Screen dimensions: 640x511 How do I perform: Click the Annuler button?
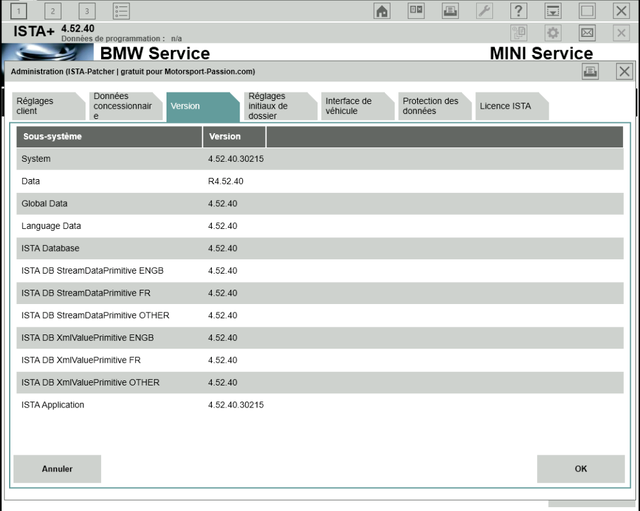pos(57,469)
